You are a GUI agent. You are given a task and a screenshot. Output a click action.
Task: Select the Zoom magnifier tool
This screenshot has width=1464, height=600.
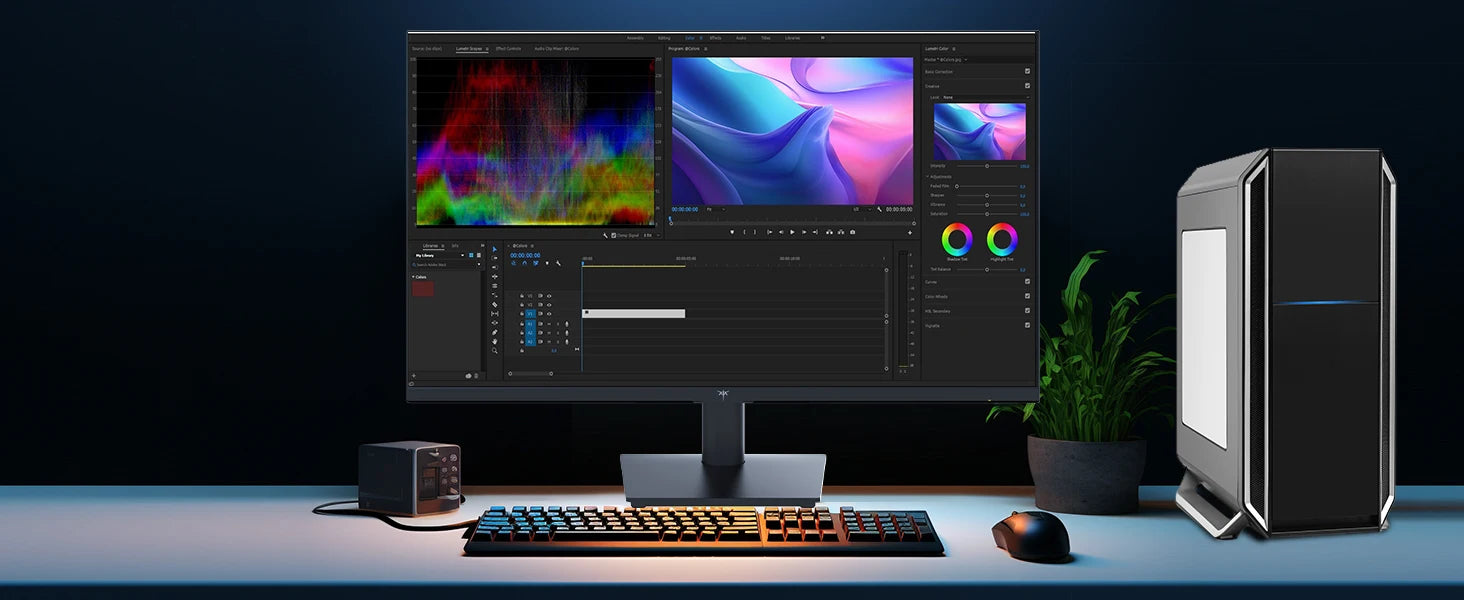click(494, 351)
